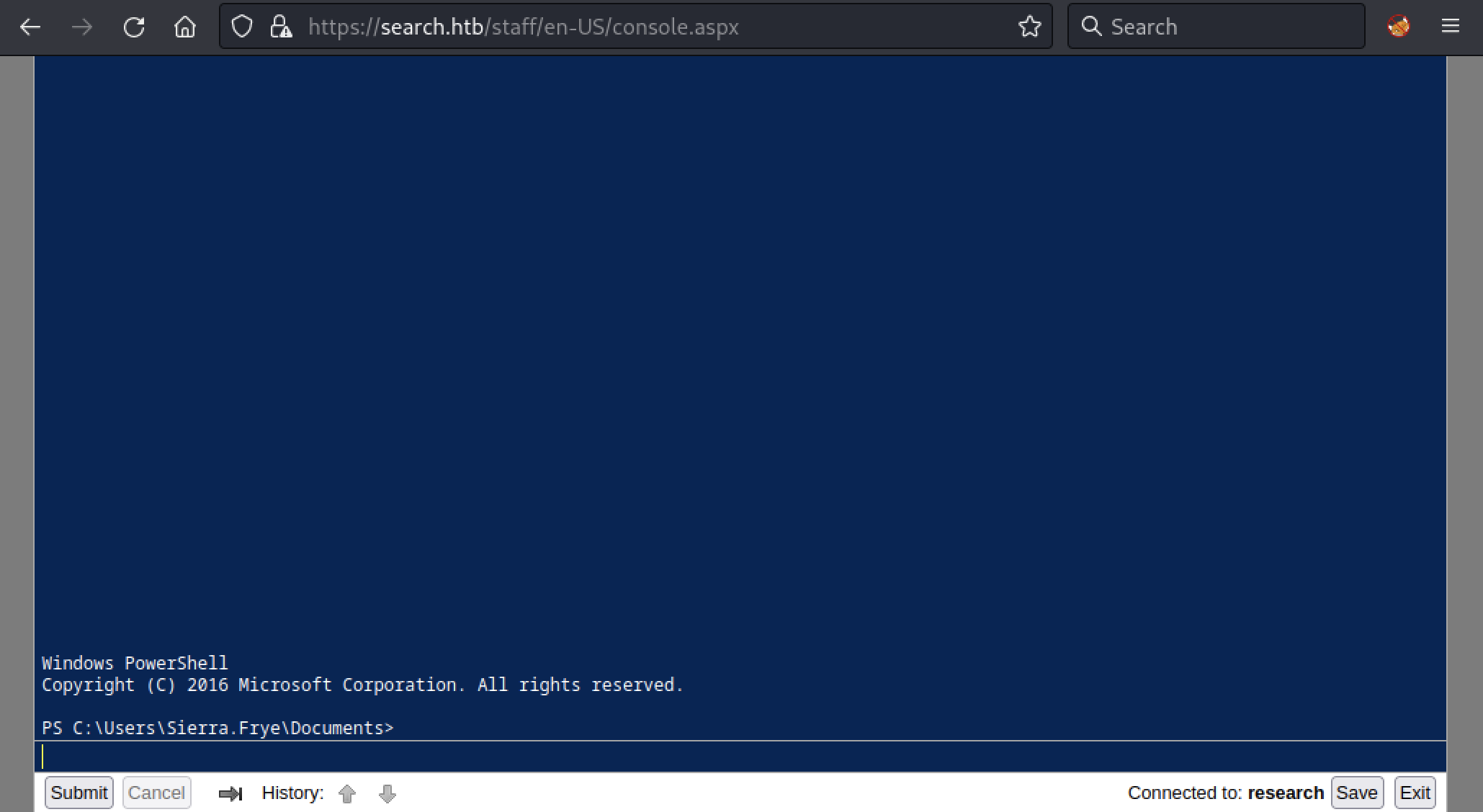The image size is (1483, 812).
Task: Click the Cancel button
Action: (x=156, y=793)
